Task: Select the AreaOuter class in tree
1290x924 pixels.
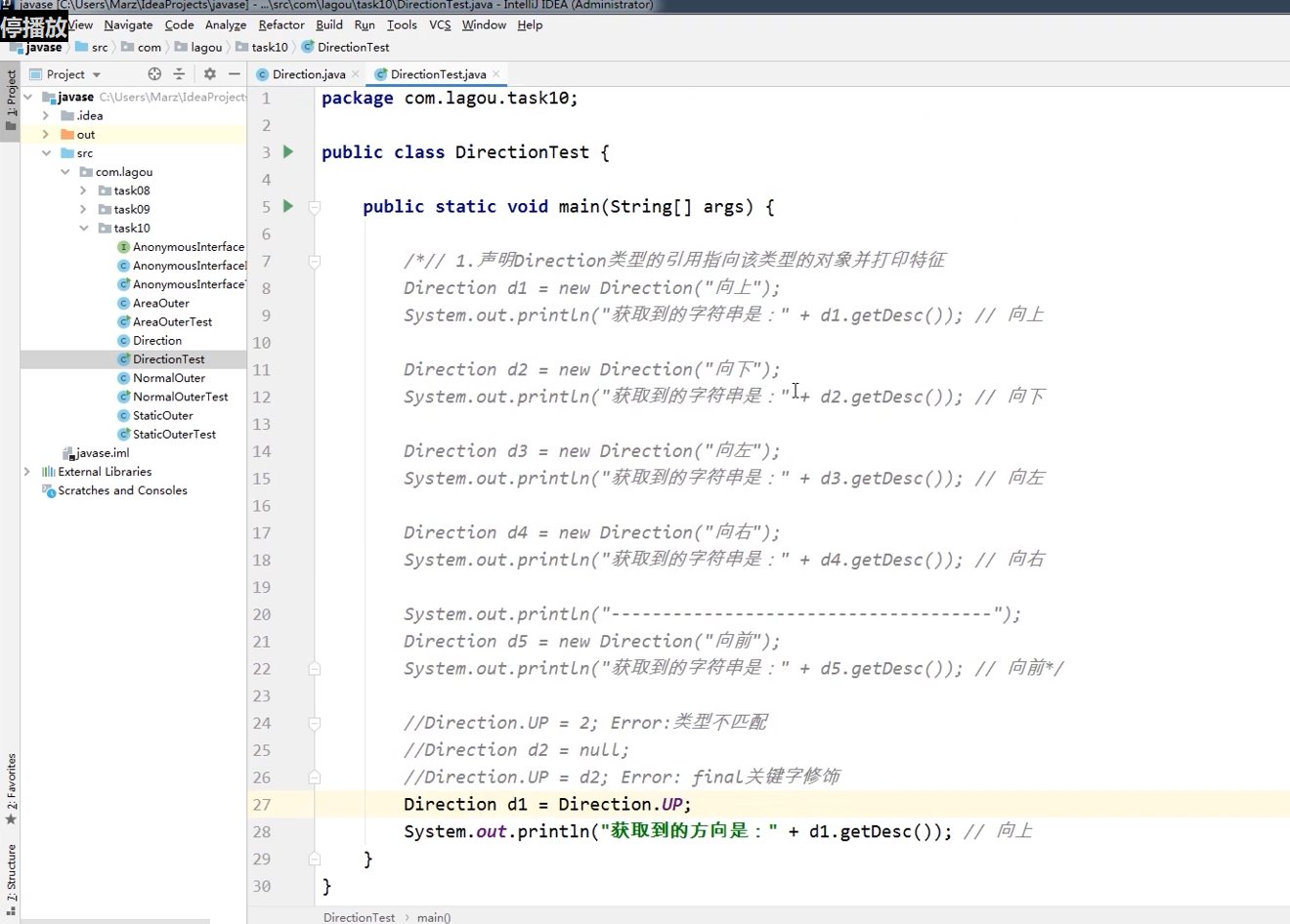Action: click(x=160, y=303)
